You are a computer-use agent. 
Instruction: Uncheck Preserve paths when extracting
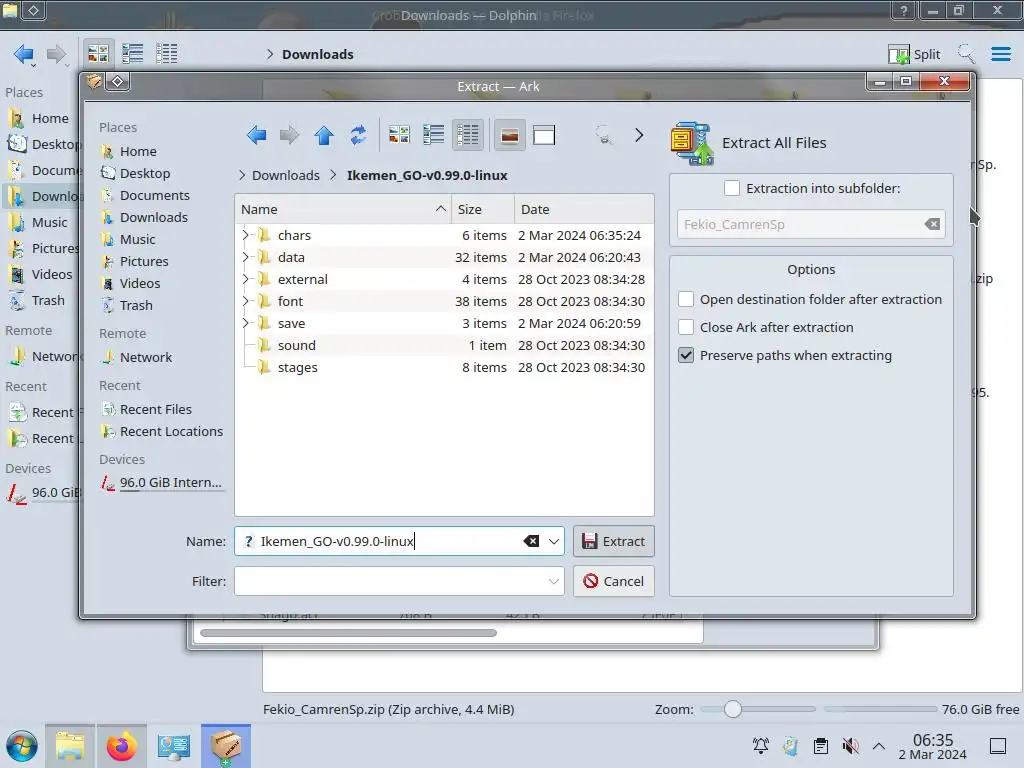(686, 355)
